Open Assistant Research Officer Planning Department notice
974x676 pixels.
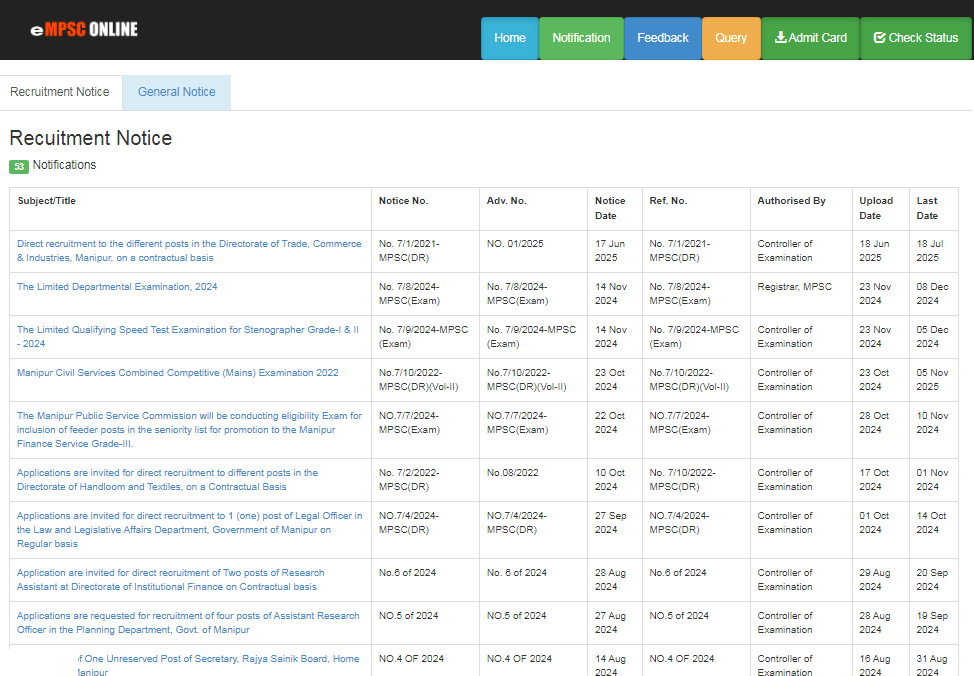click(x=188, y=623)
